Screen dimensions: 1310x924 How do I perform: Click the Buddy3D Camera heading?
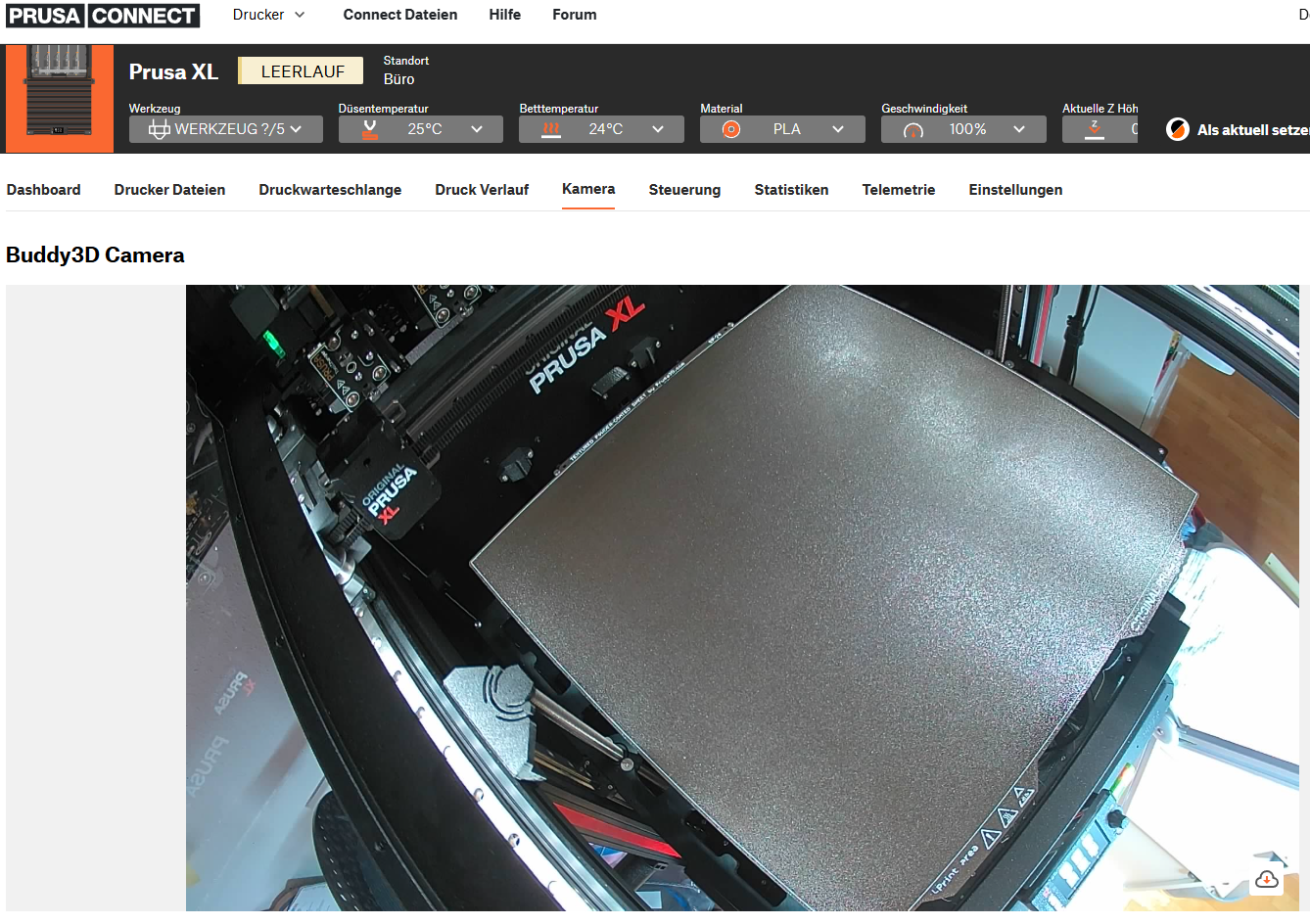point(95,254)
